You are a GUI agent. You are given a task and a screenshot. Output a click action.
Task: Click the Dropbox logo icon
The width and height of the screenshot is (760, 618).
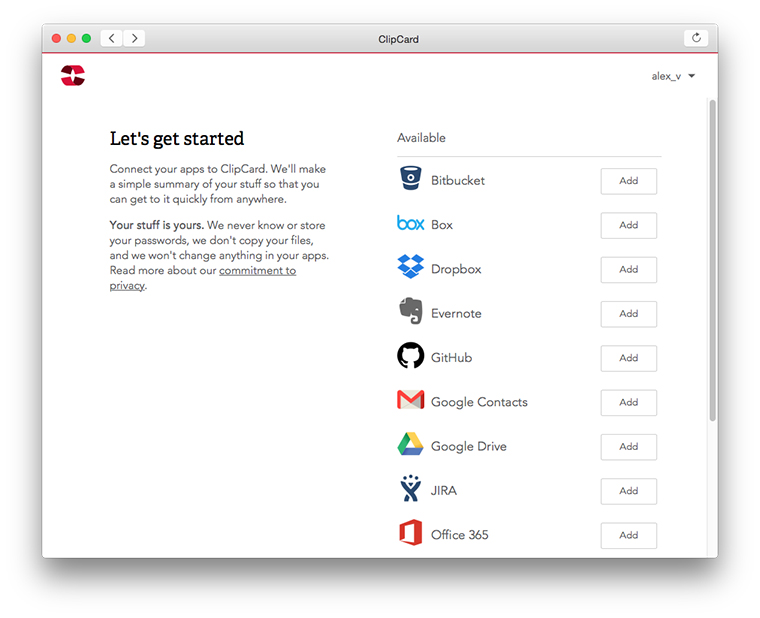411,266
